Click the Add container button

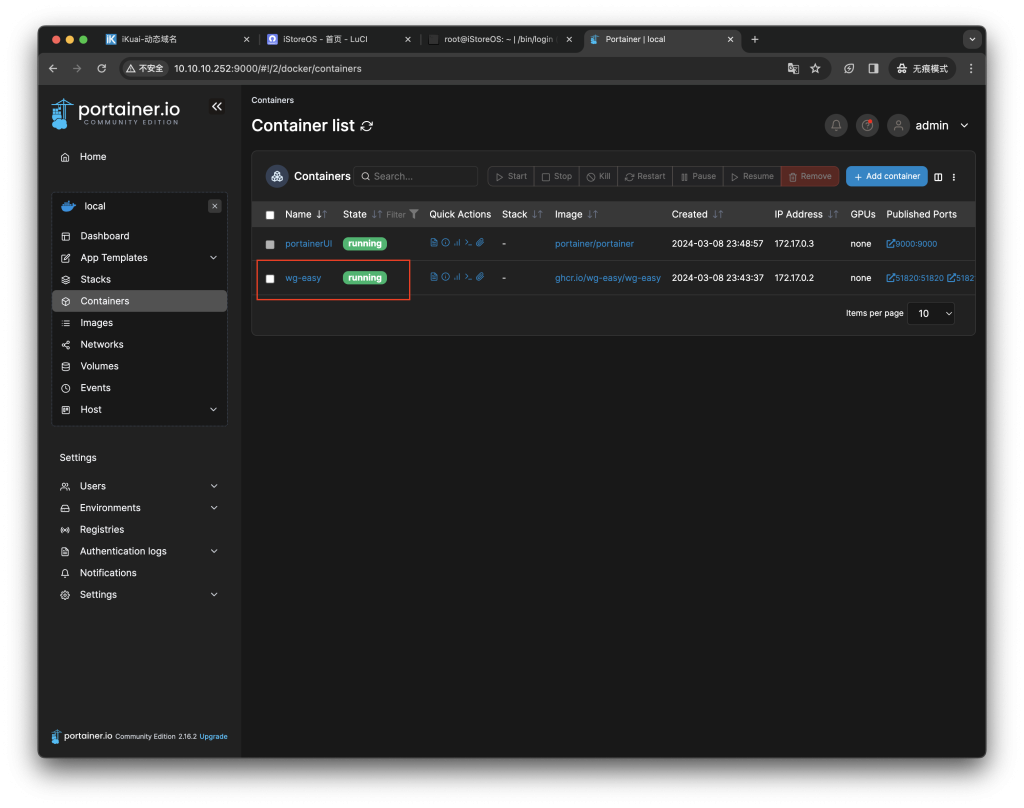tap(887, 176)
